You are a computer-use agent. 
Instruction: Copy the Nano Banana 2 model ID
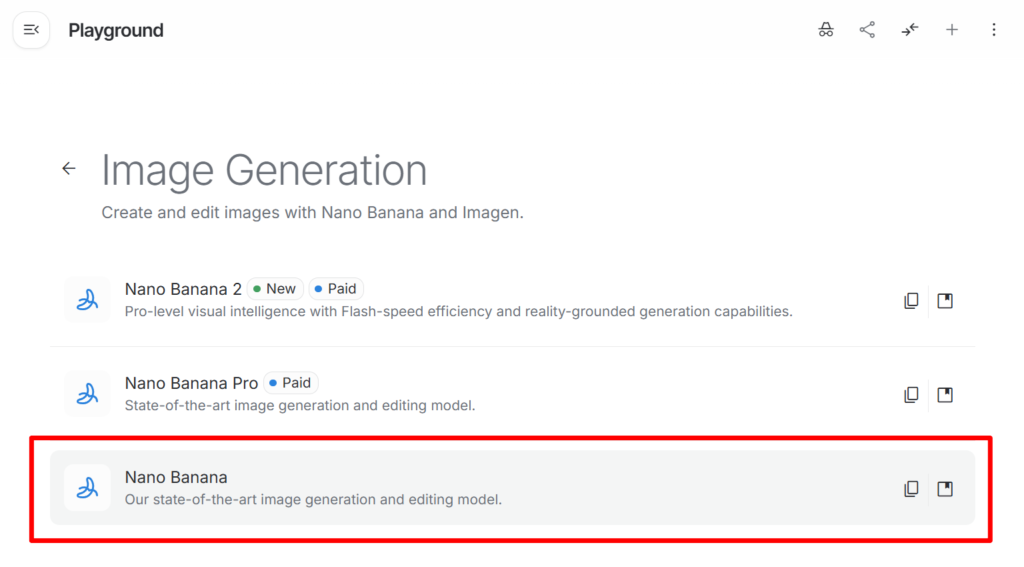pos(911,300)
